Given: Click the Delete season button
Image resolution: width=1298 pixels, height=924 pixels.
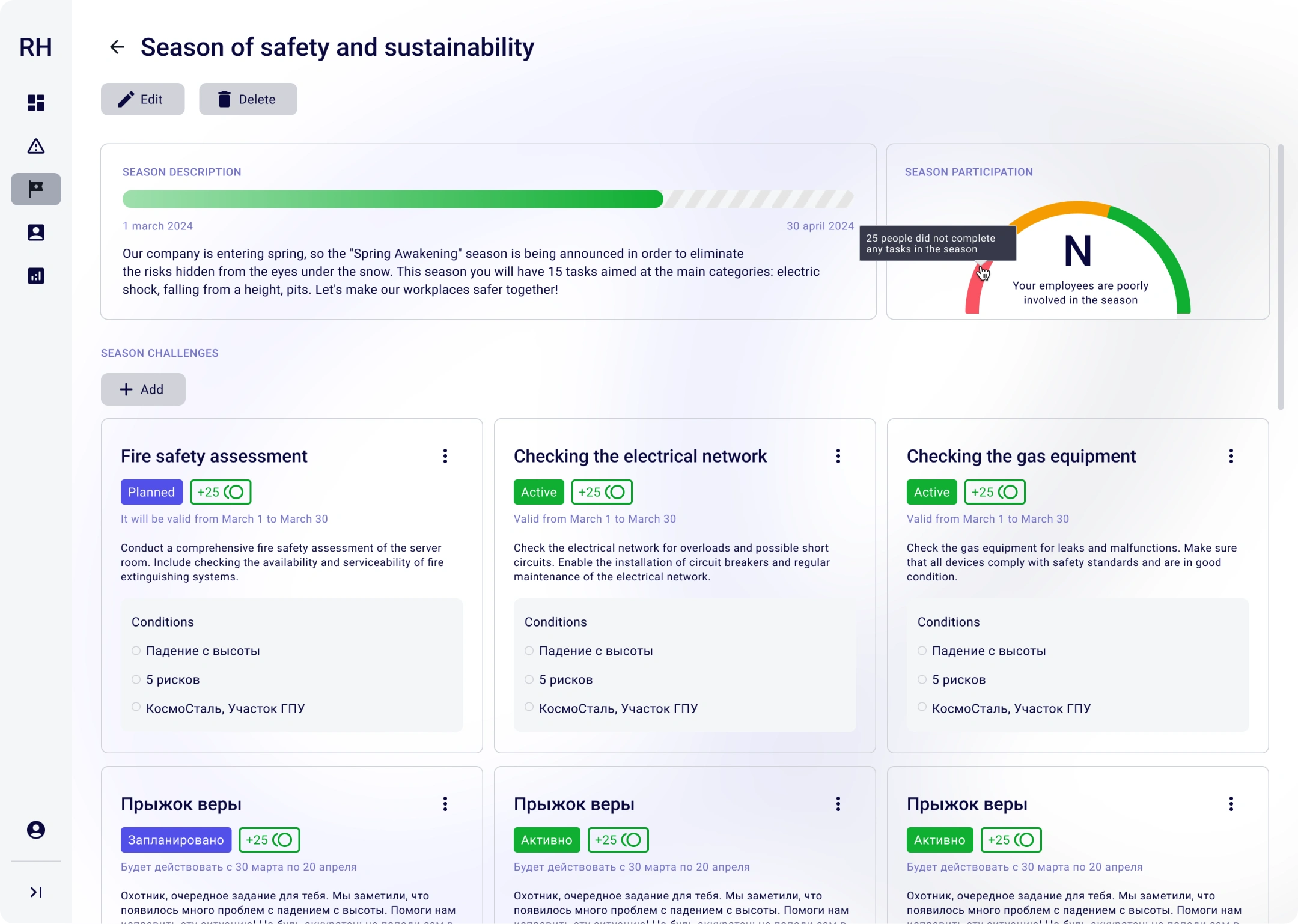Looking at the screenshot, I should 248,99.
